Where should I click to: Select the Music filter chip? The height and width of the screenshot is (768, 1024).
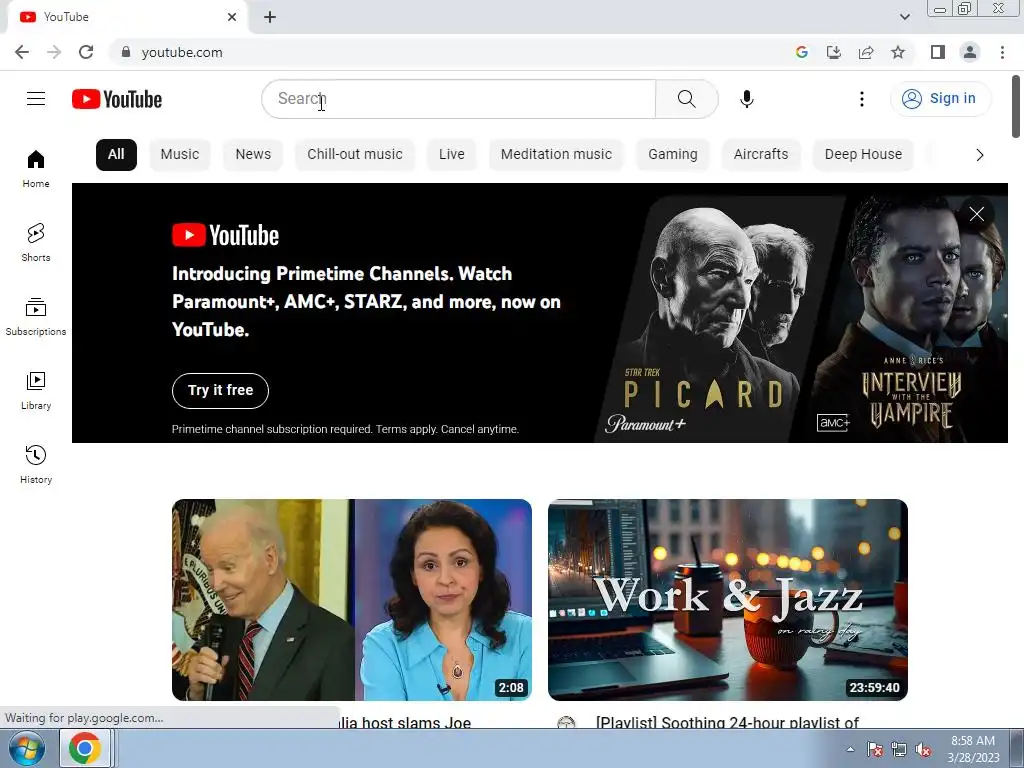click(x=180, y=155)
